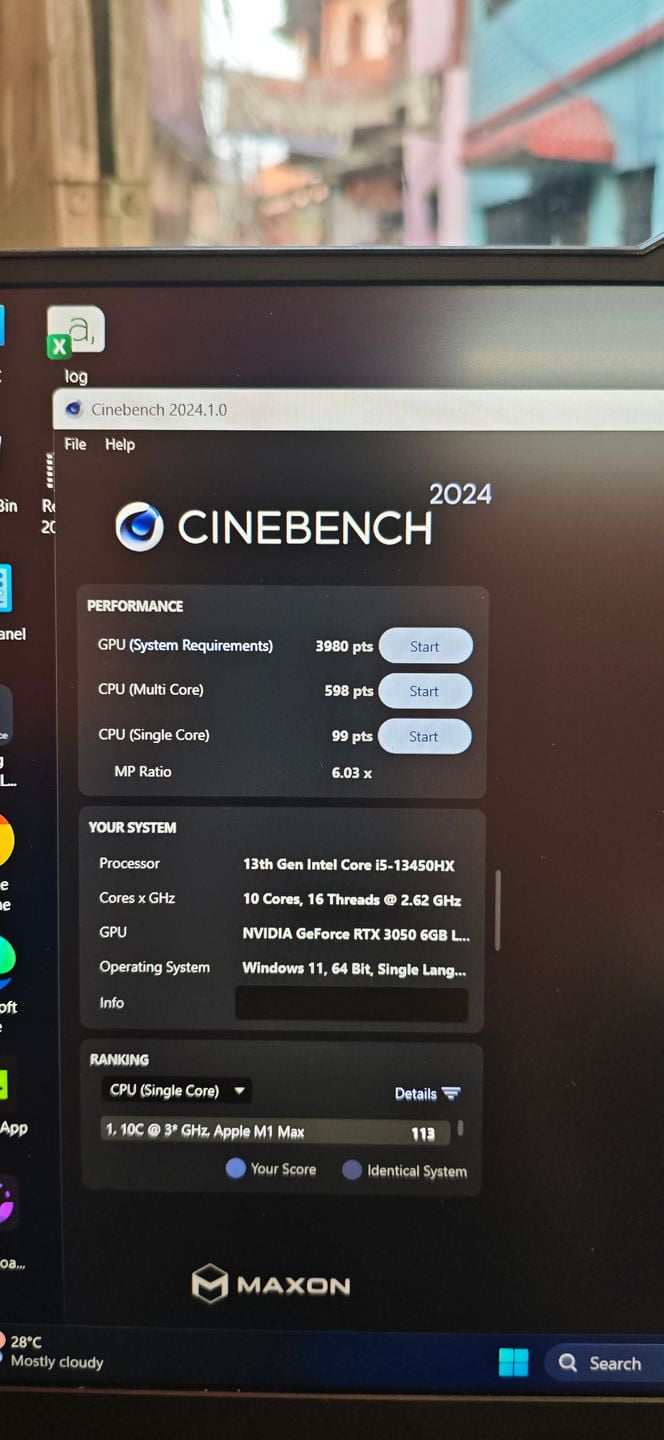This screenshot has height=1440, width=664.
Task: Open the Help menu in Cinebench
Action: 120,445
